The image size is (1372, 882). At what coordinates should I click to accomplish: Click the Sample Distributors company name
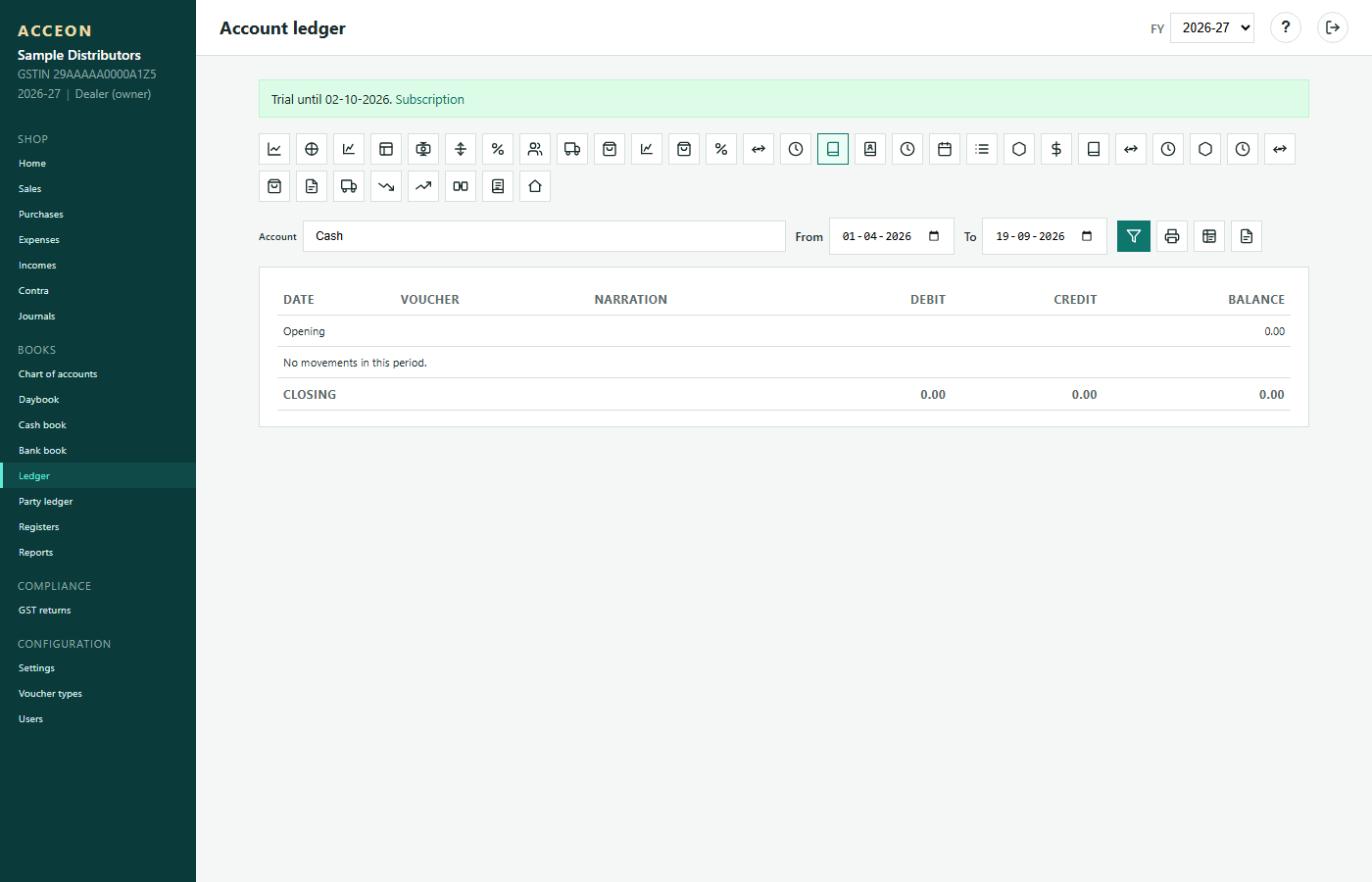(x=79, y=55)
